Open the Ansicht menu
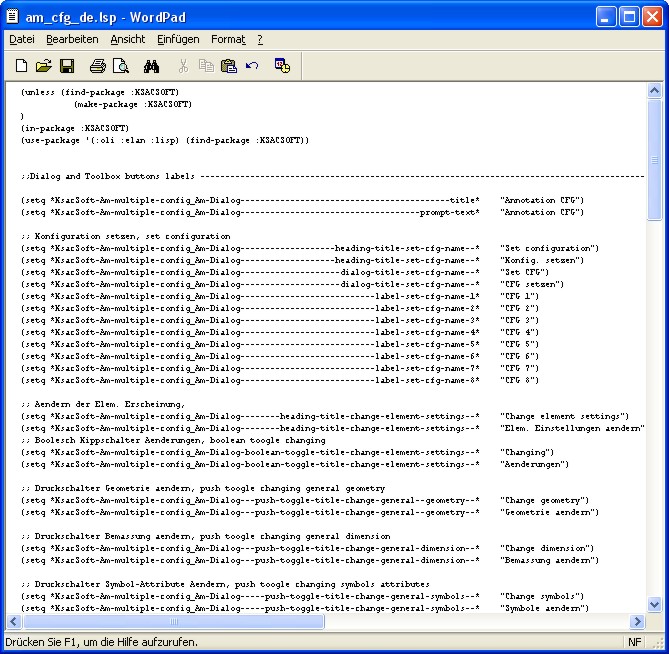The image size is (669, 654). [127, 39]
